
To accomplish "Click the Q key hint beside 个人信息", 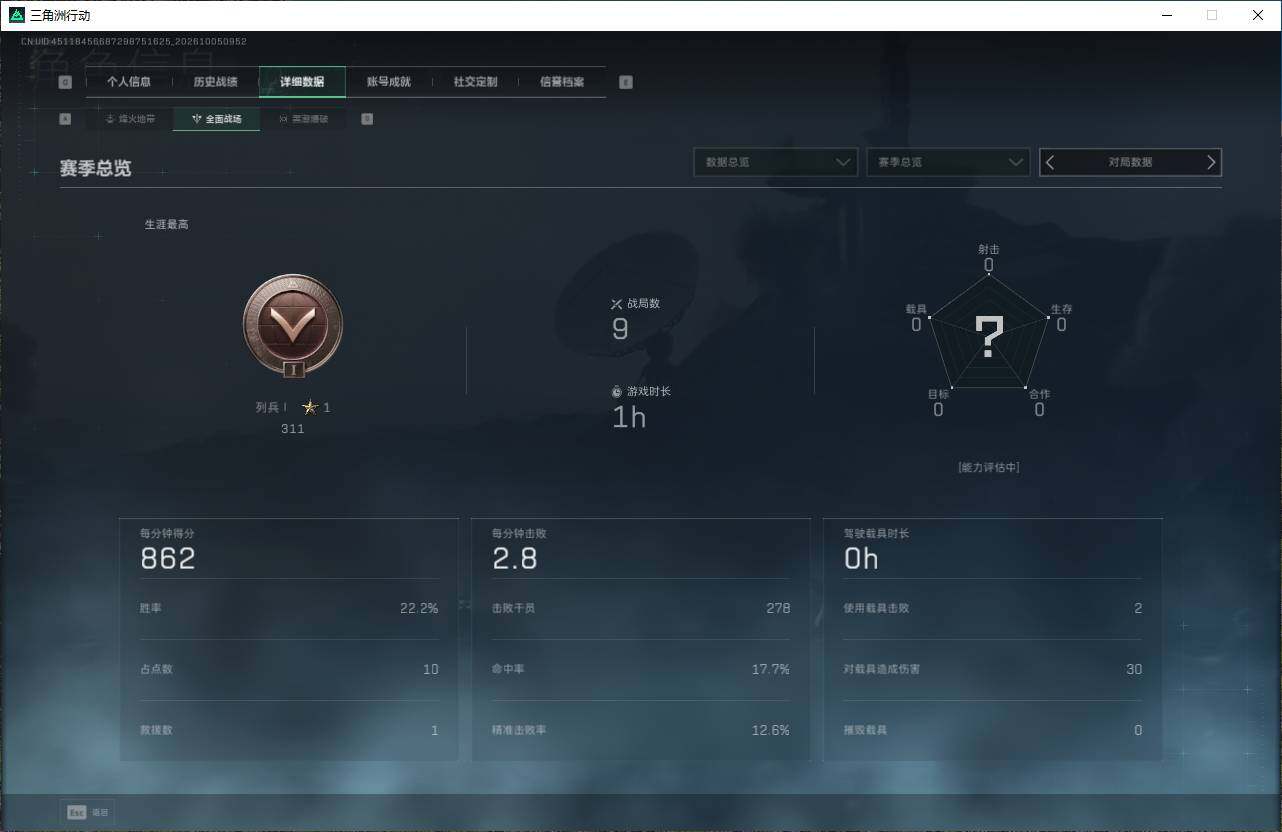I will [x=65, y=82].
